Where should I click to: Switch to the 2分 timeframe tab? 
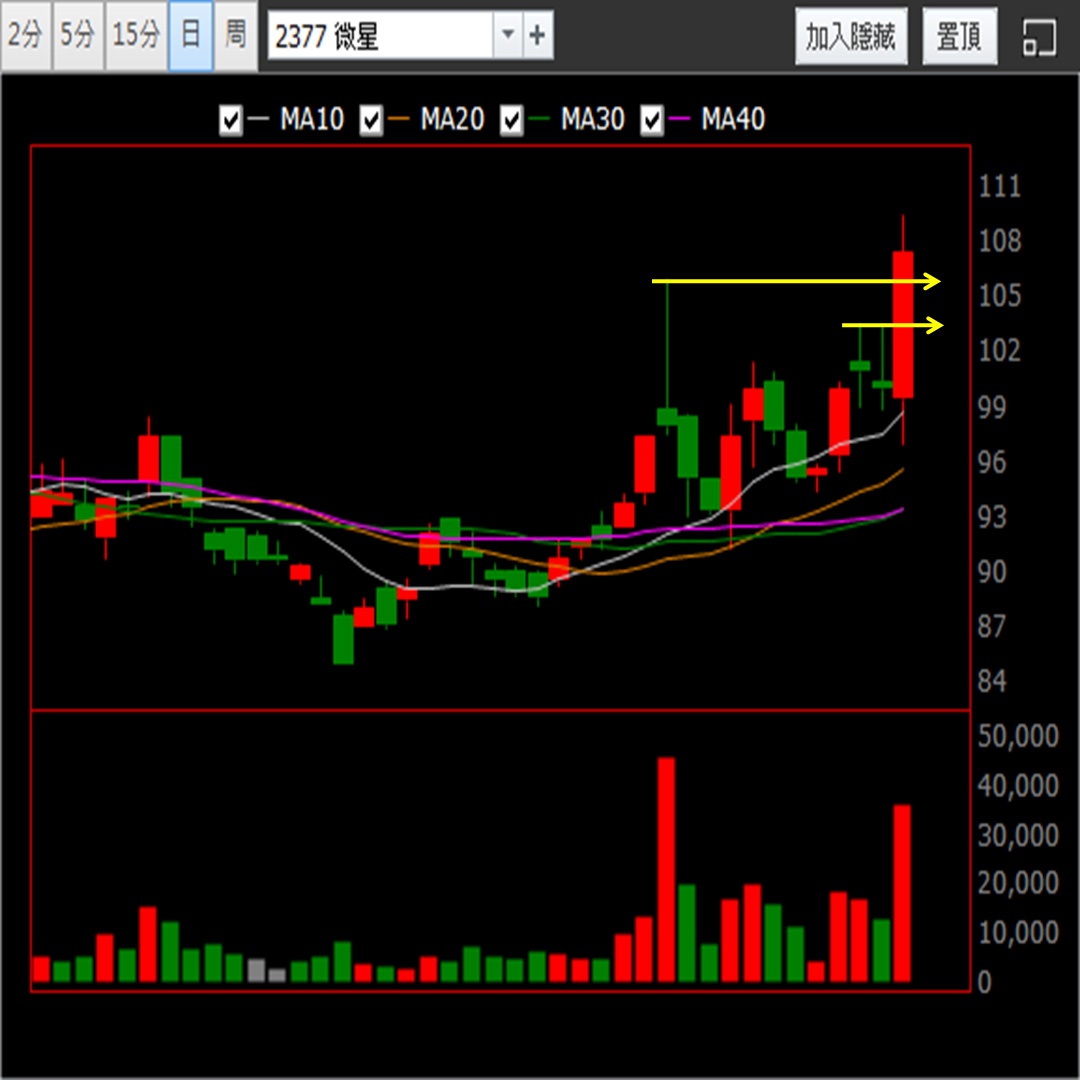26,34
